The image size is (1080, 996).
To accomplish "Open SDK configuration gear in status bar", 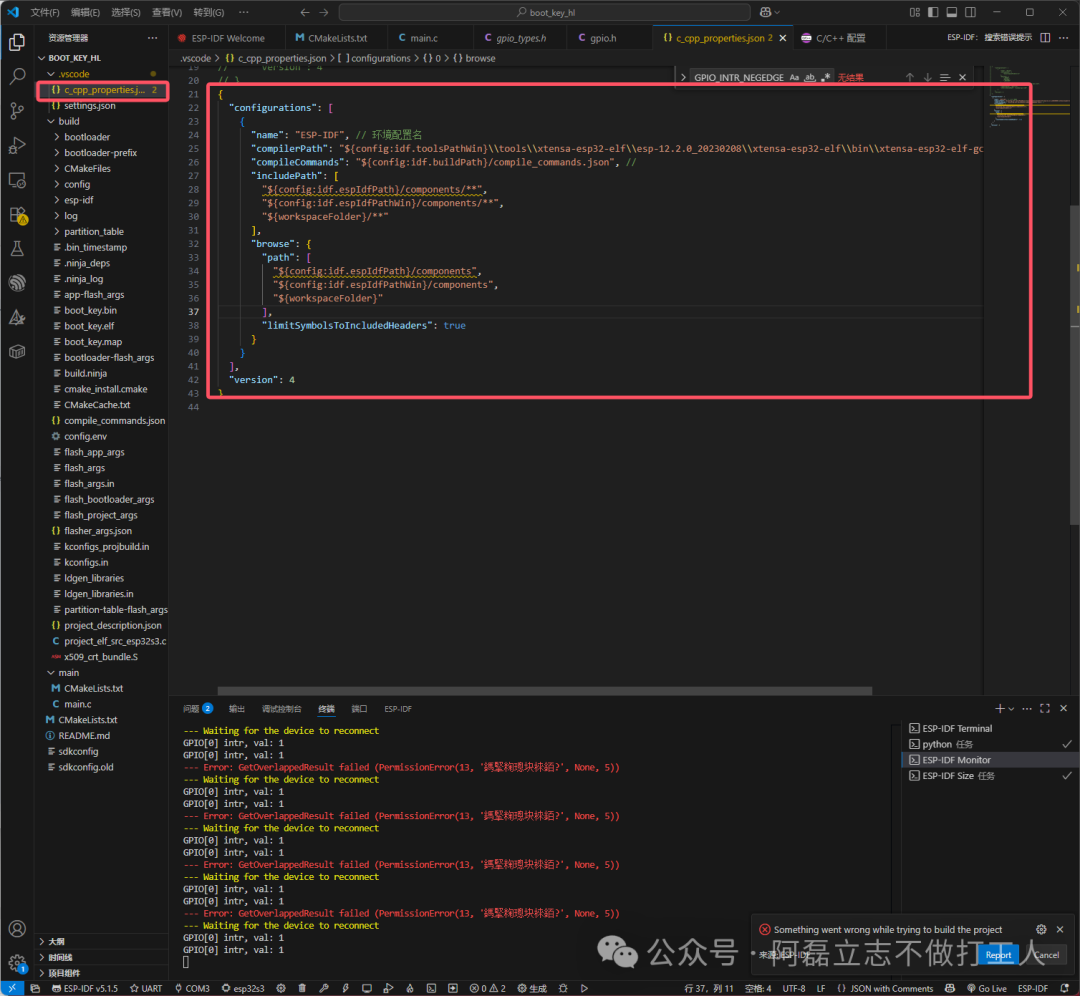I will pos(281,988).
